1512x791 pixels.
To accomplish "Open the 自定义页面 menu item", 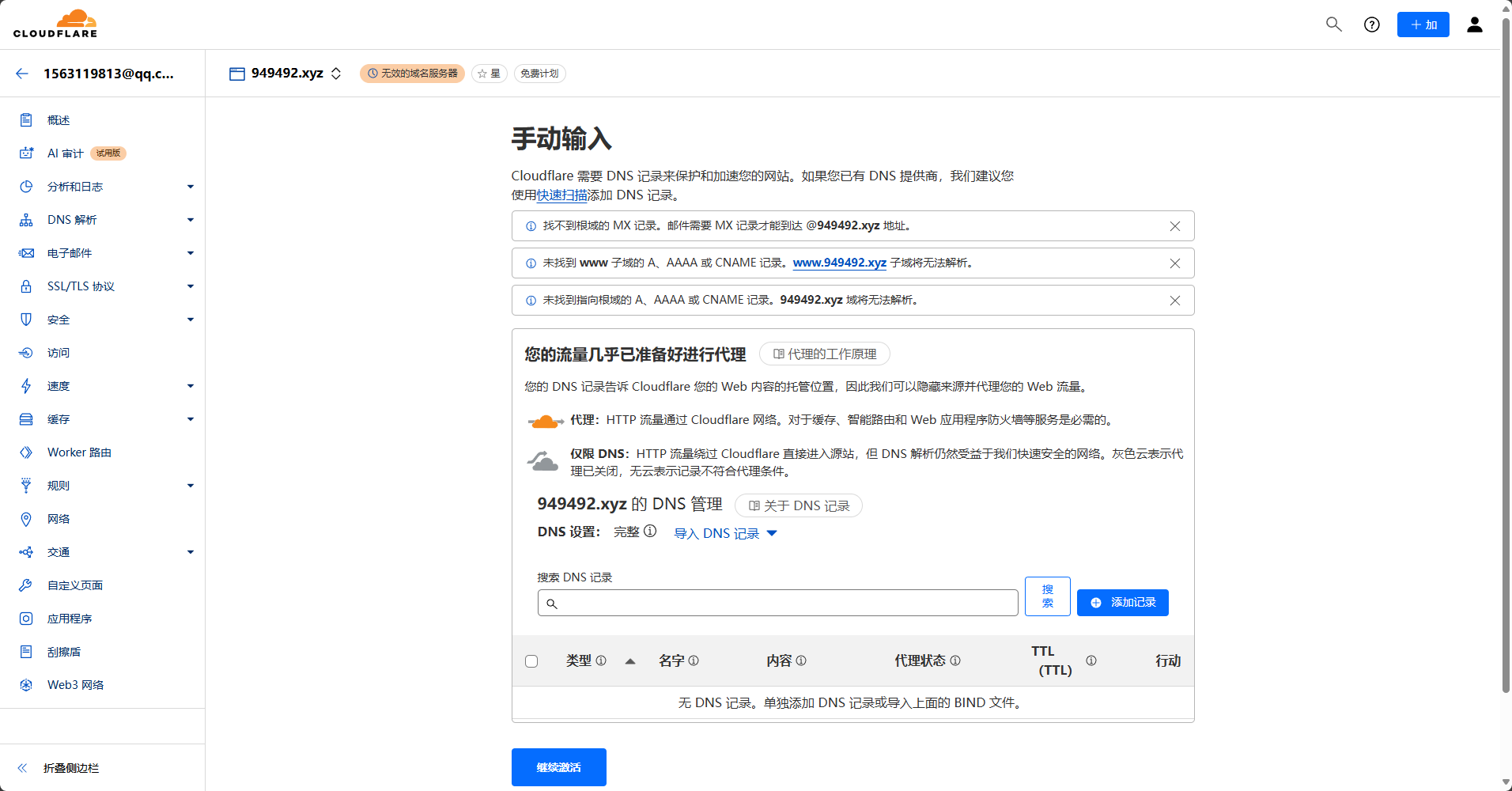I will [75, 585].
